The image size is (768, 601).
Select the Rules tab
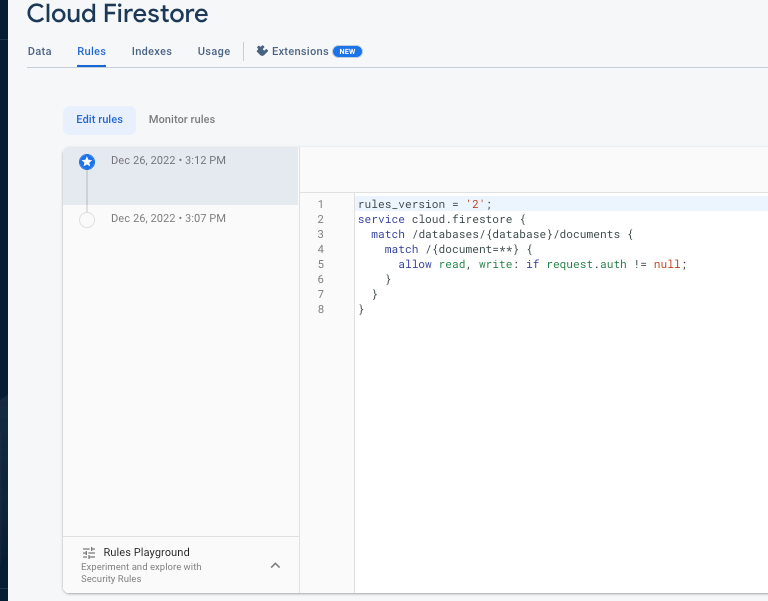click(92, 51)
